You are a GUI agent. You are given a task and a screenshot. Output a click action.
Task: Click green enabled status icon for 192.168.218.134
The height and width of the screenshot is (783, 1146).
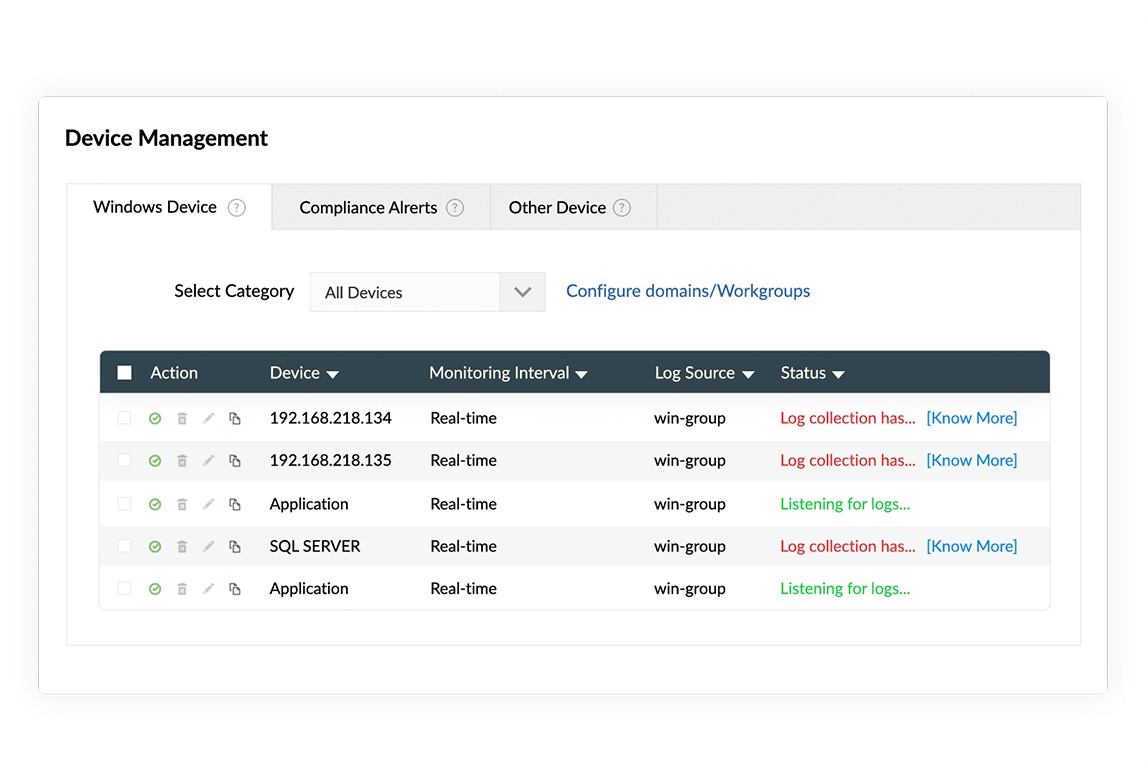155,419
